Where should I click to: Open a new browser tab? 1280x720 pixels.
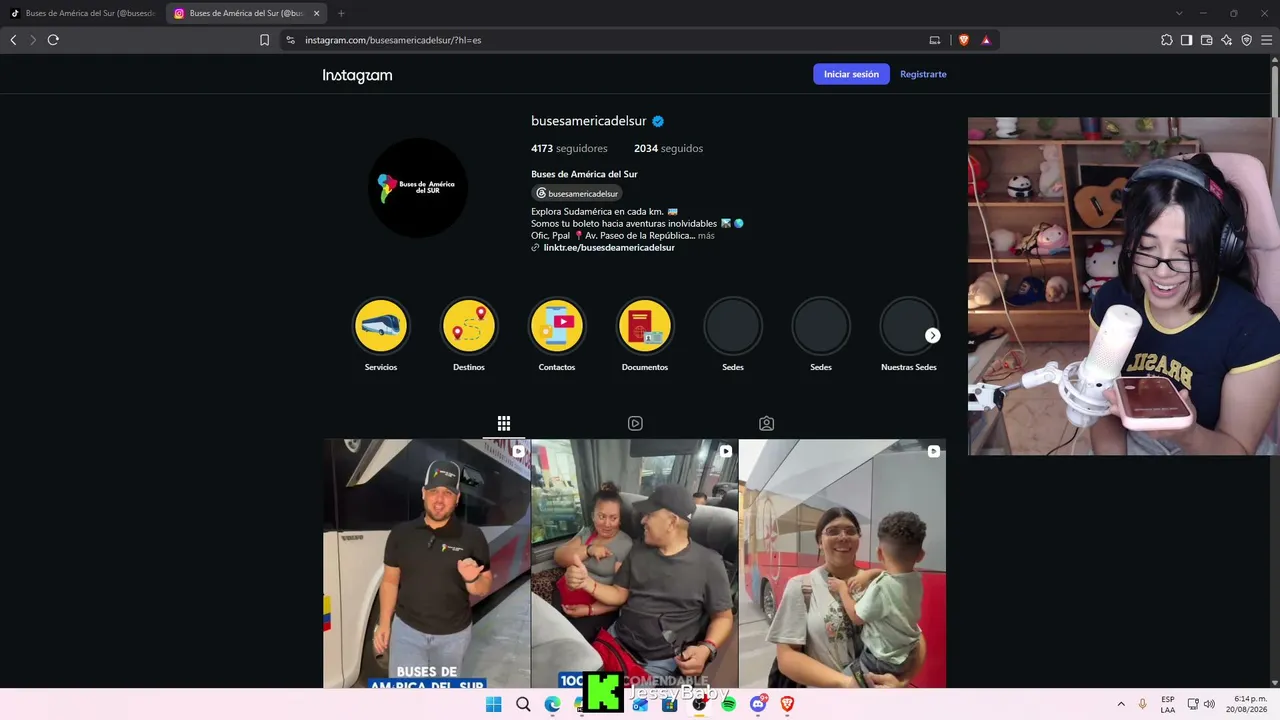pos(341,13)
